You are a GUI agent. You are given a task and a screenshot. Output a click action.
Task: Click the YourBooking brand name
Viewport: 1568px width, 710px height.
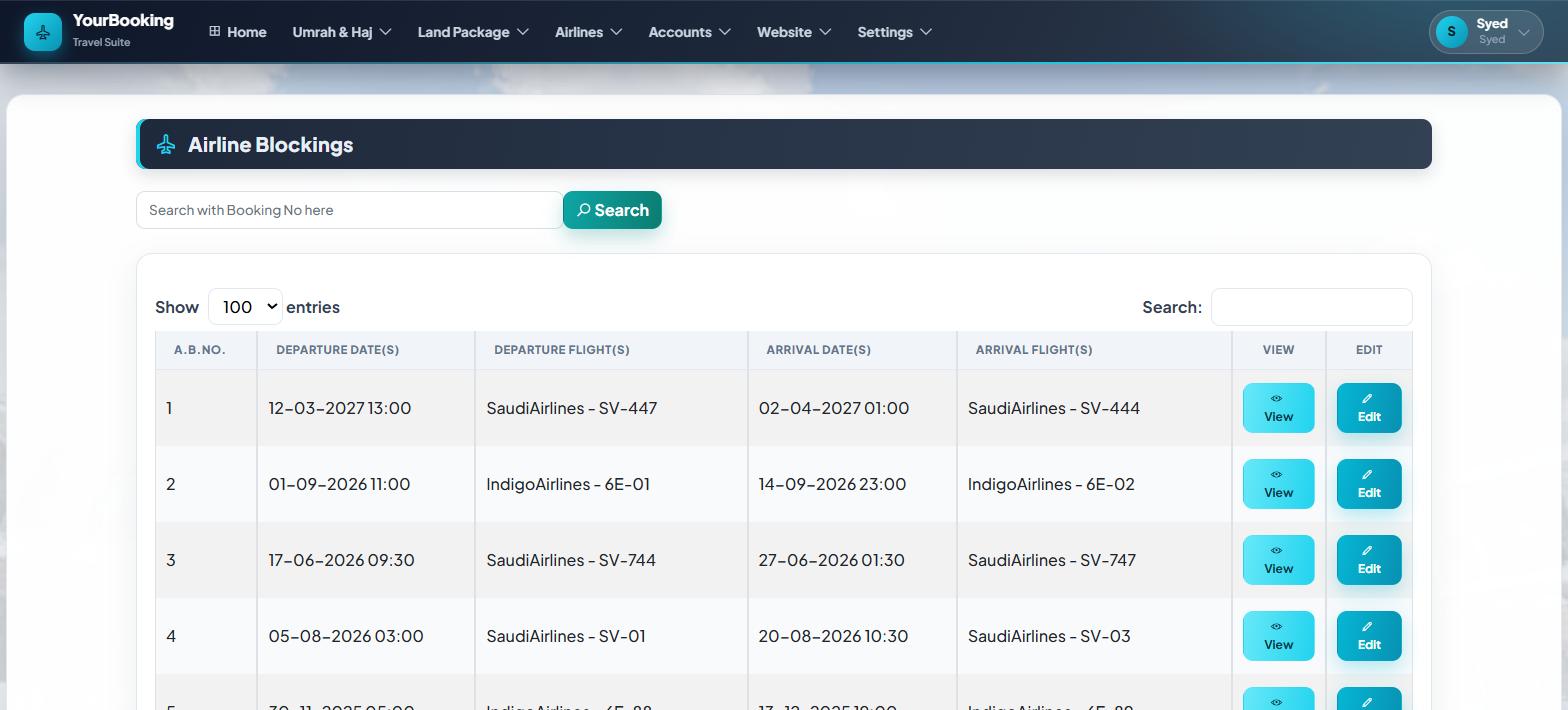click(x=123, y=20)
